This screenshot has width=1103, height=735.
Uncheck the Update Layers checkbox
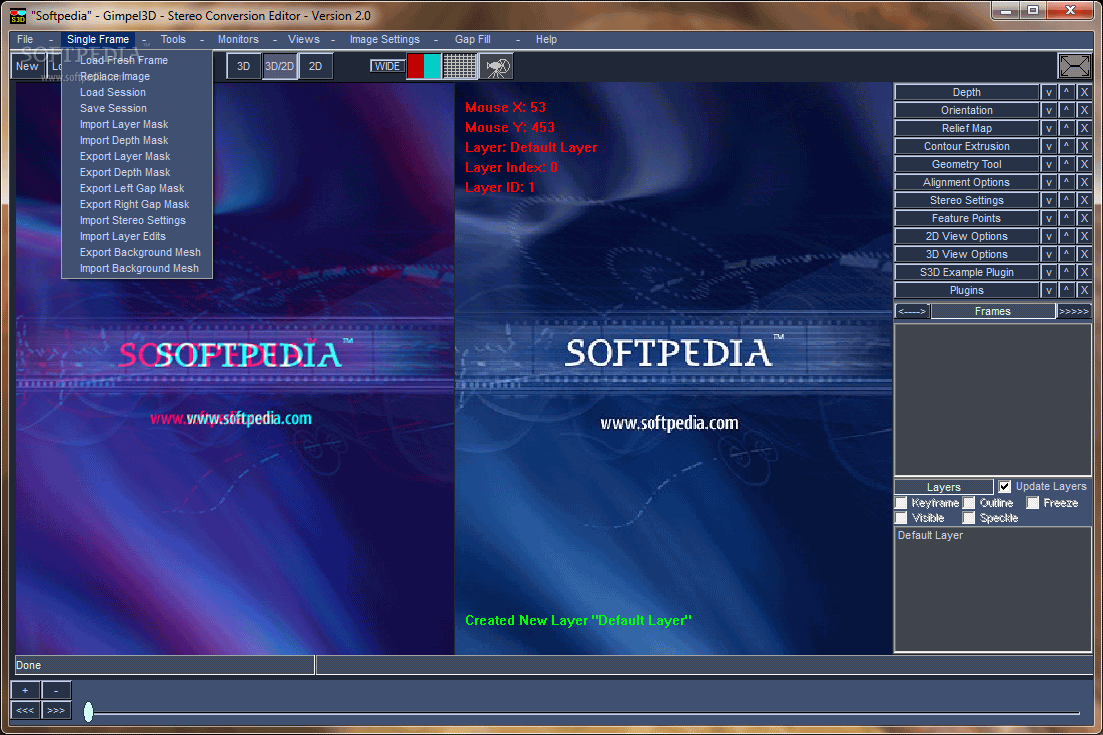click(1005, 487)
